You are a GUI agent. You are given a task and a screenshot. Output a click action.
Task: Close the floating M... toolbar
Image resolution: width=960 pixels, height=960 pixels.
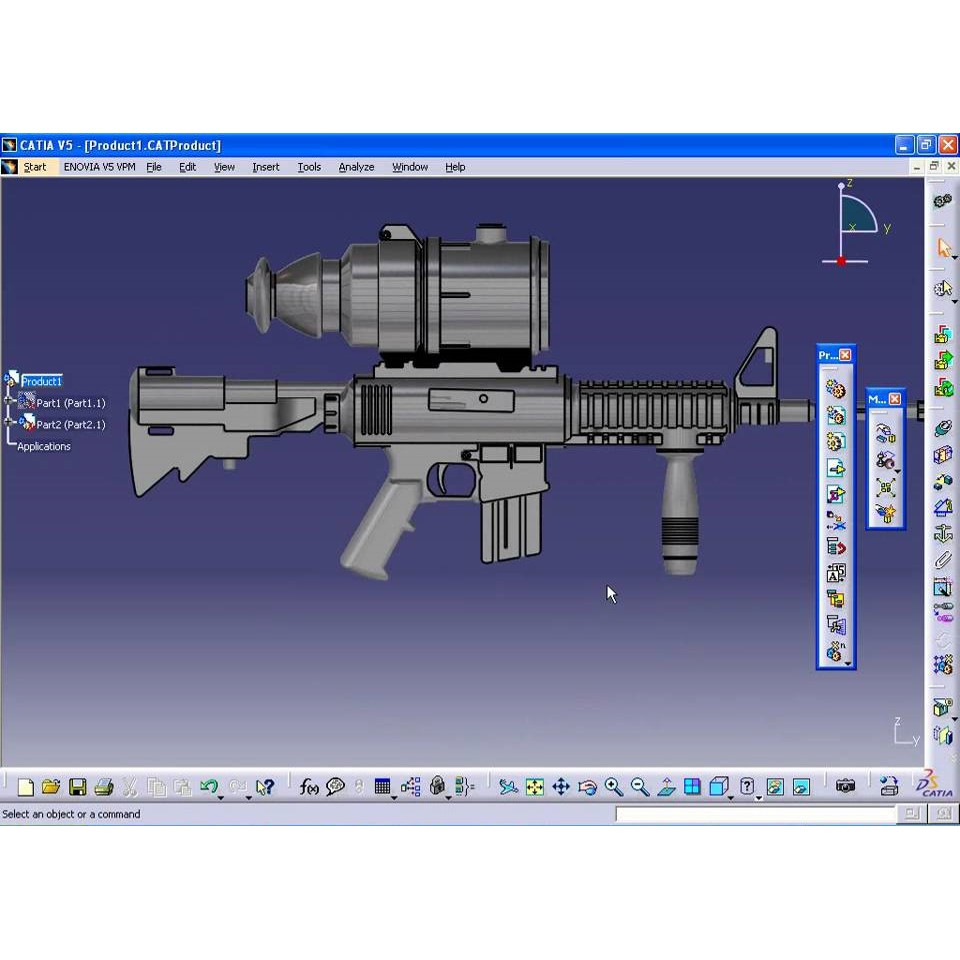(x=895, y=399)
